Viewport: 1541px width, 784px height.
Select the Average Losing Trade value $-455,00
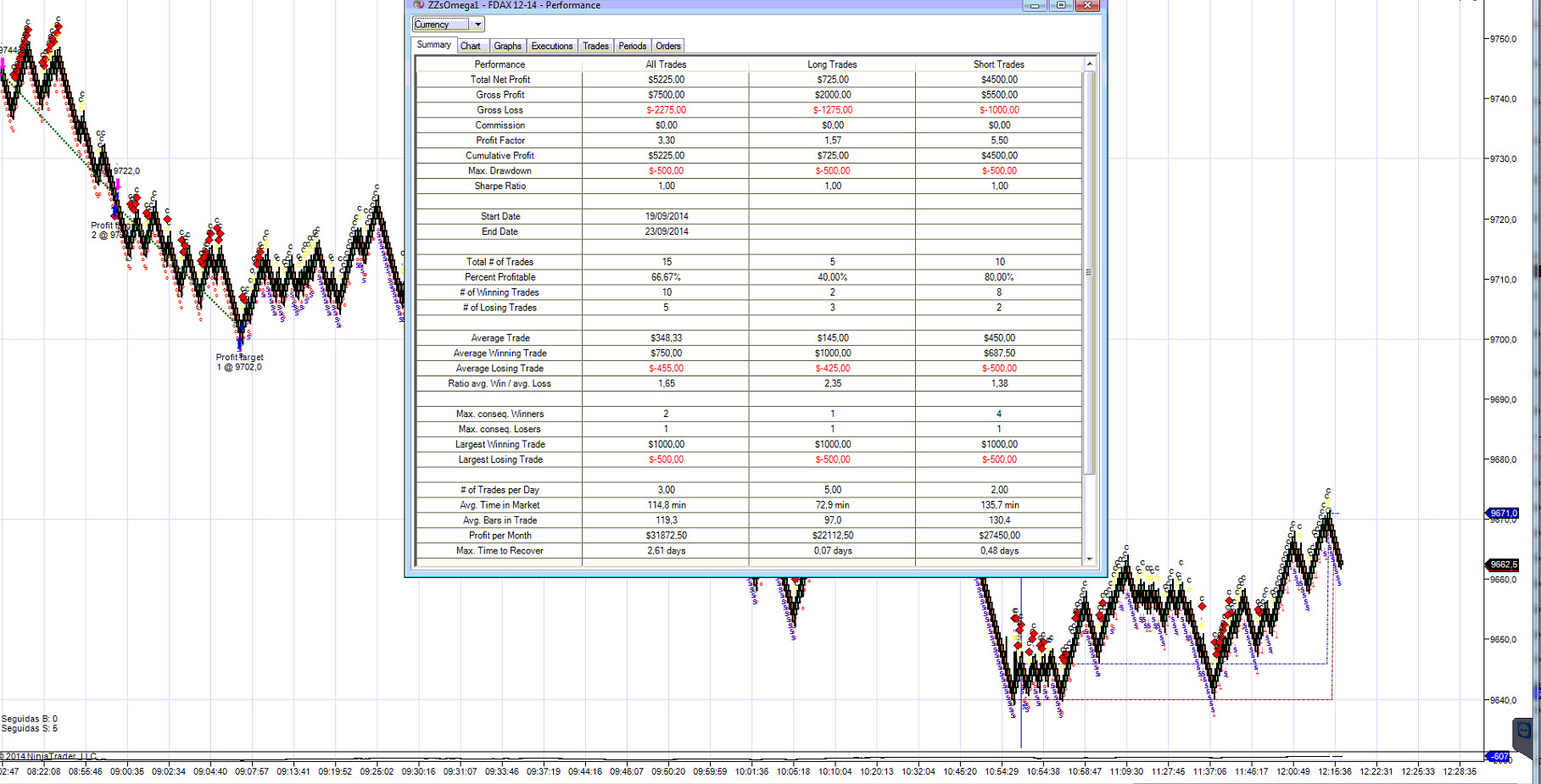666,369
